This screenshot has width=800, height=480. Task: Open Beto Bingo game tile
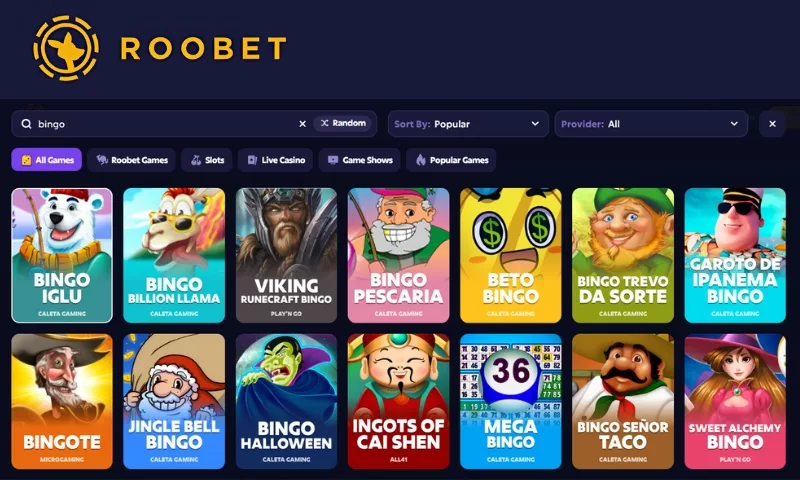(x=511, y=256)
